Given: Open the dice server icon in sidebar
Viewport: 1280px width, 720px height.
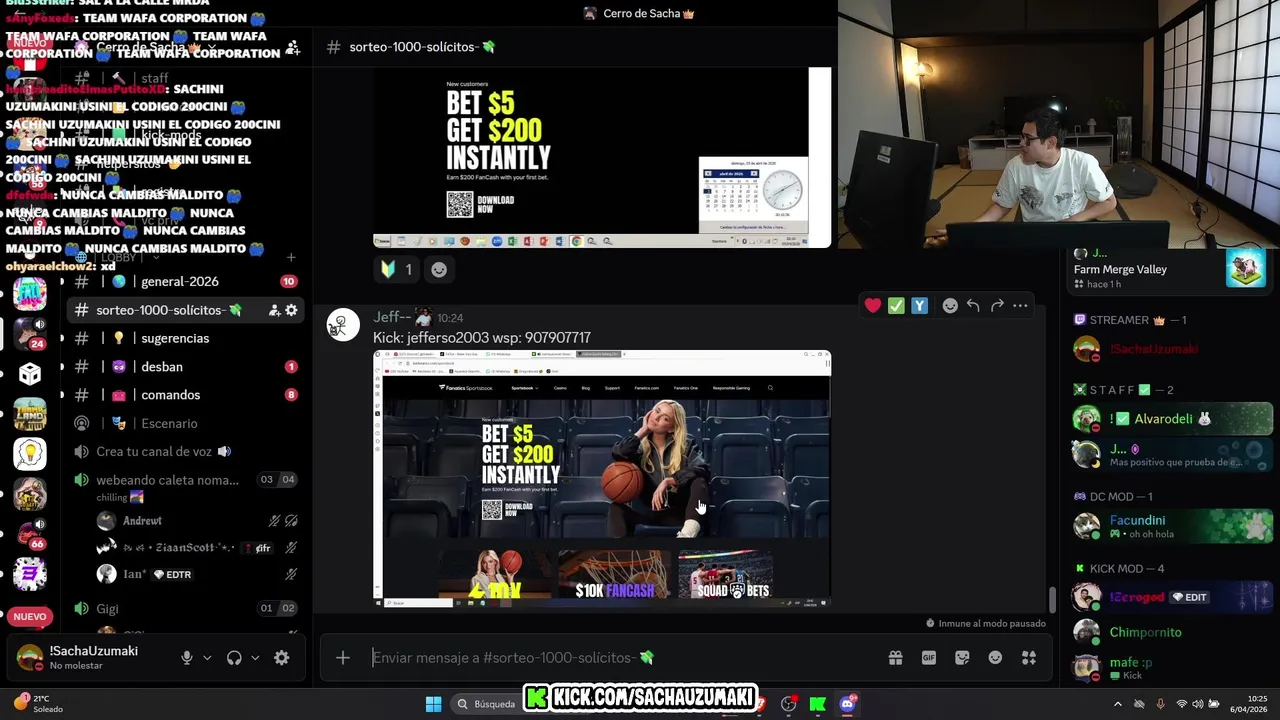Looking at the screenshot, I should [30, 374].
